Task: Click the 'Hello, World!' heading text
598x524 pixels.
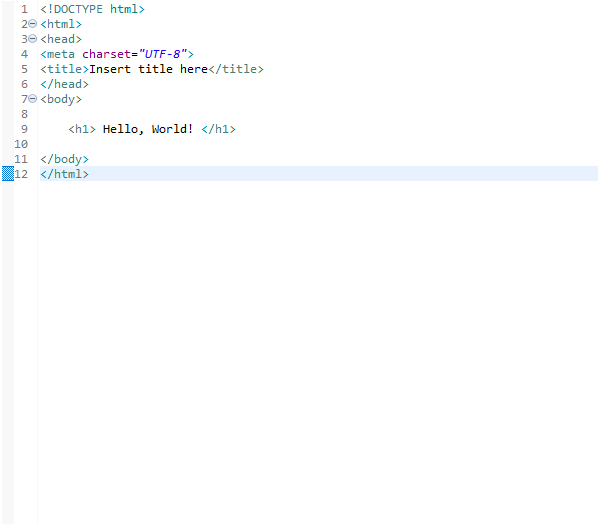Action: 148,129
